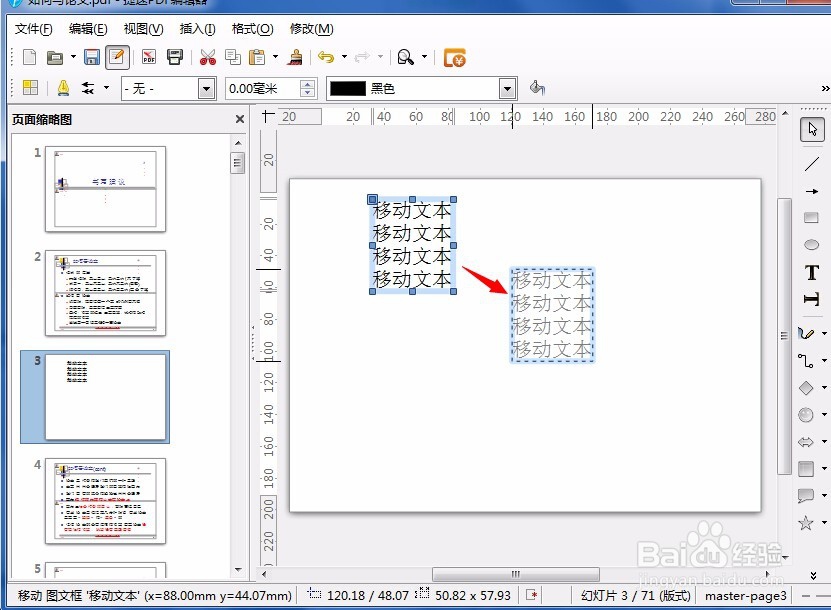Image resolution: width=831 pixels, height=610 pixels.
Task: Click the Copy icon
Action: [233, 57]
